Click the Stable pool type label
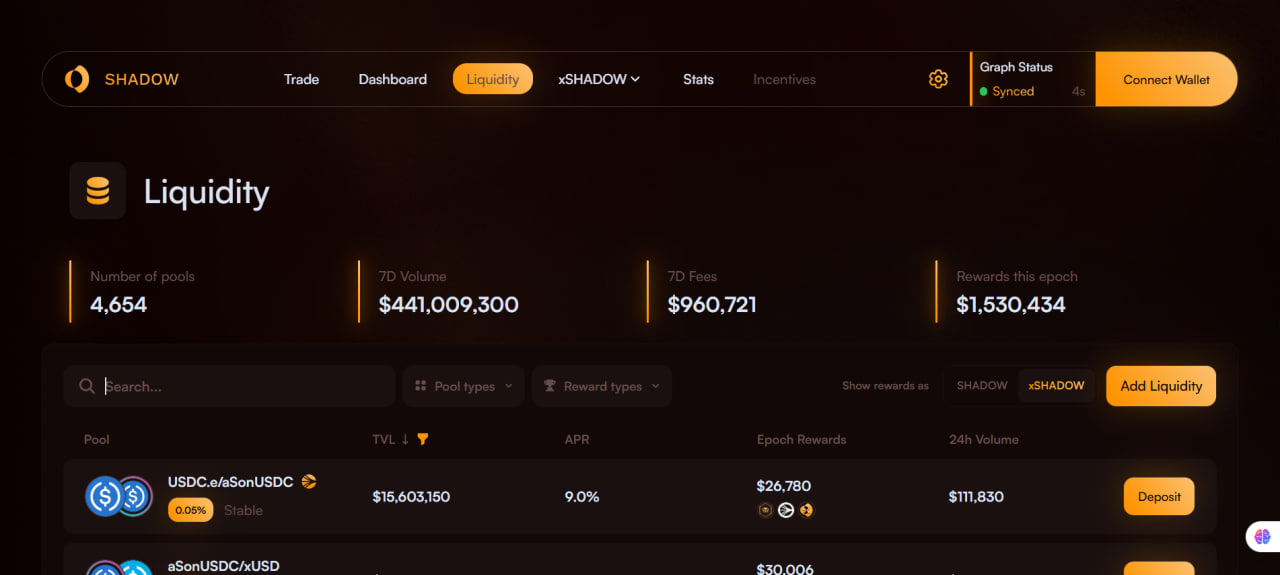 click(x=243, y=510)
